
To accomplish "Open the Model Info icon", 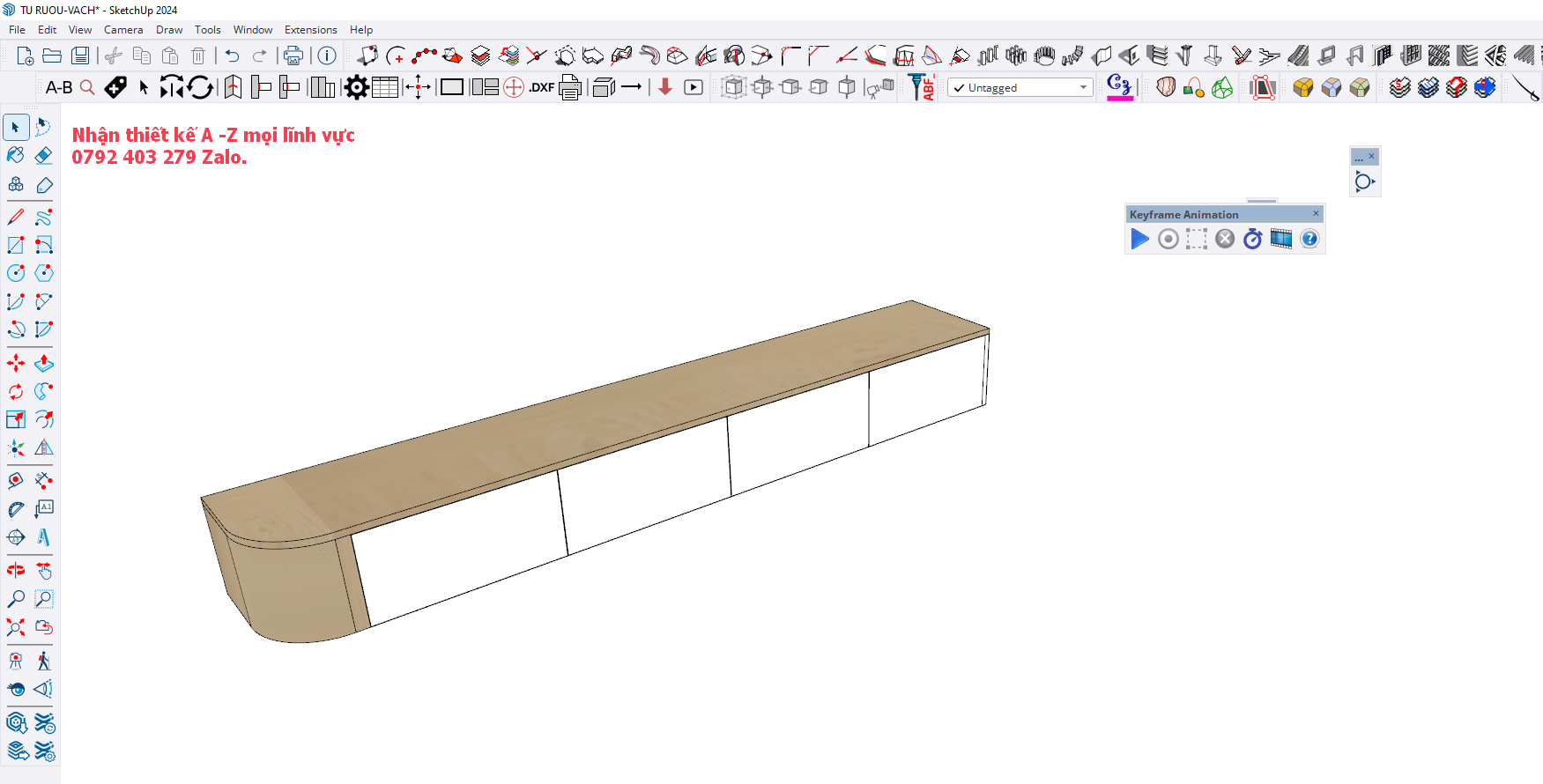I will (x=327, y=55).
